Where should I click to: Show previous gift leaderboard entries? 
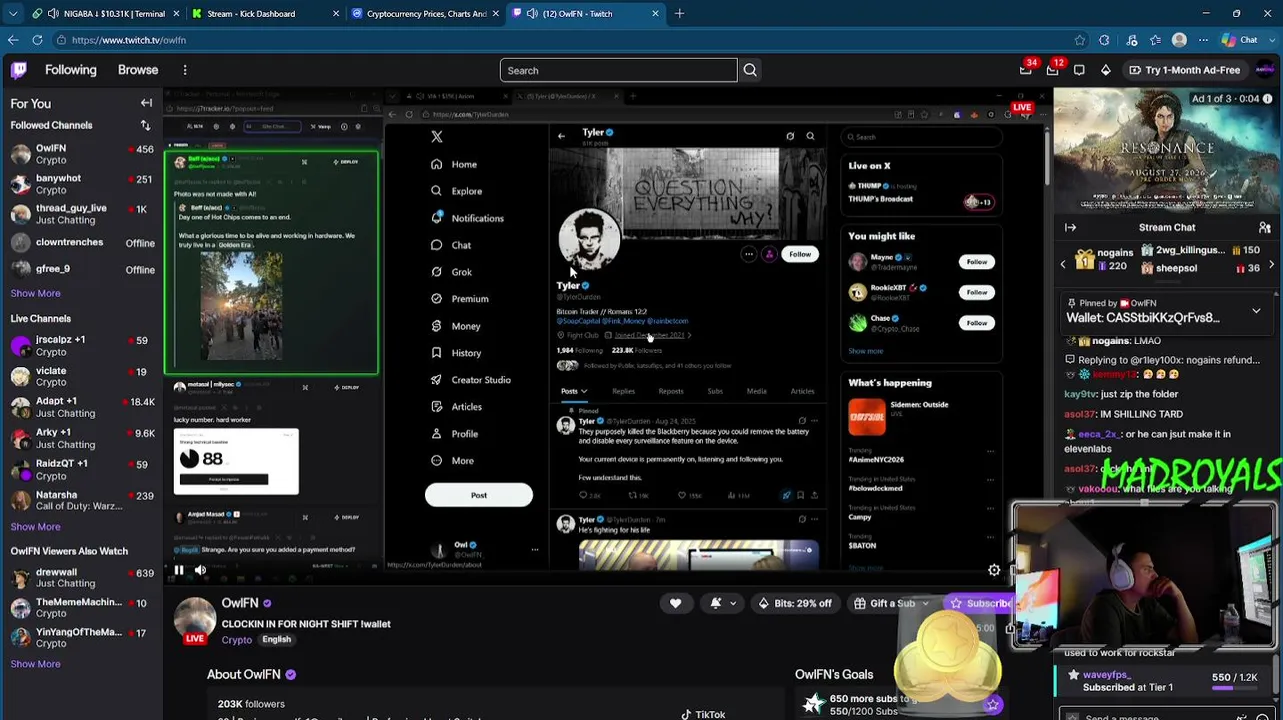(1063, 264)
